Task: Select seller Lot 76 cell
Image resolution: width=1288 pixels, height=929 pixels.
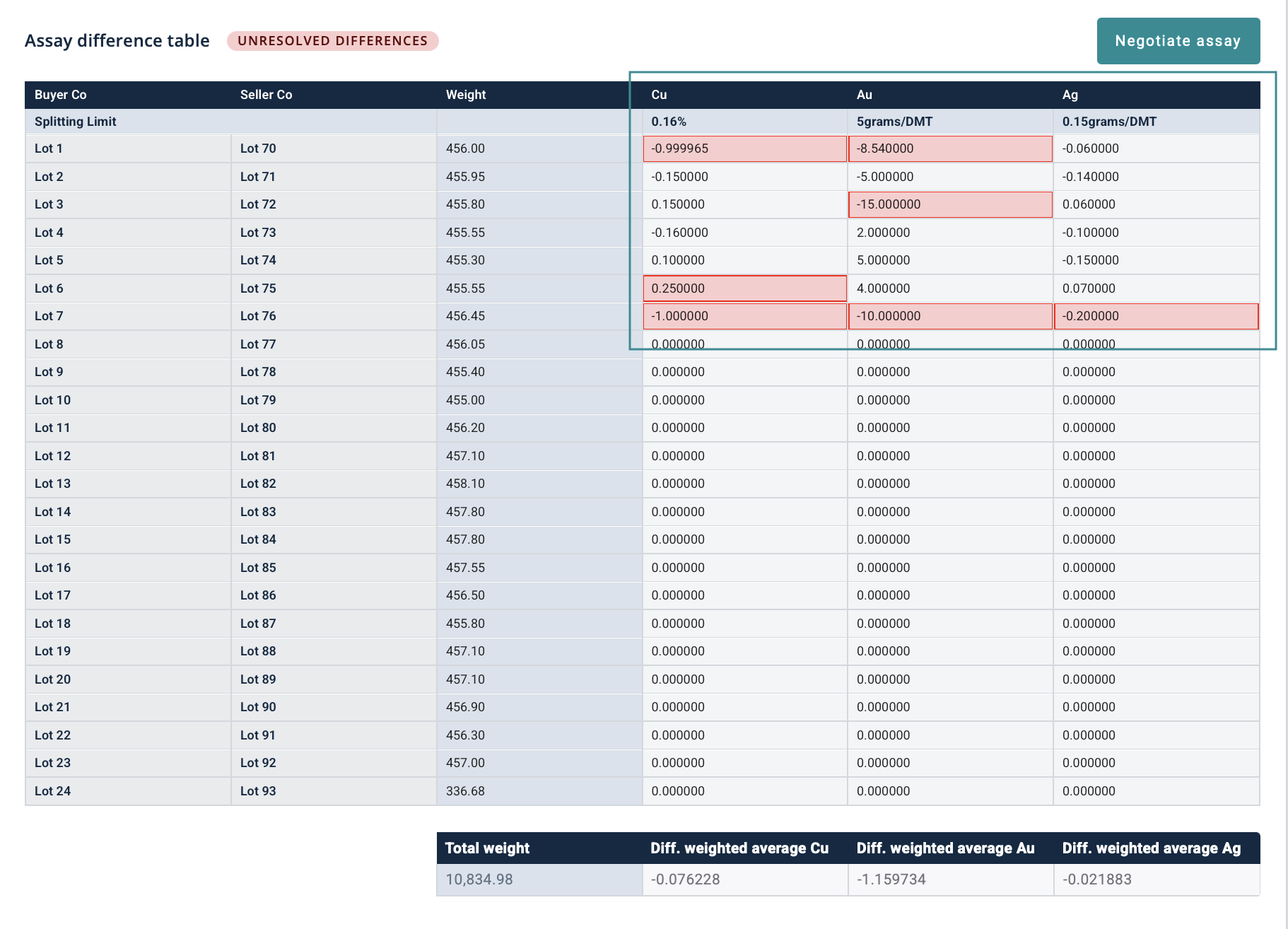Action: pyautogui.click(x=333, y=316)
